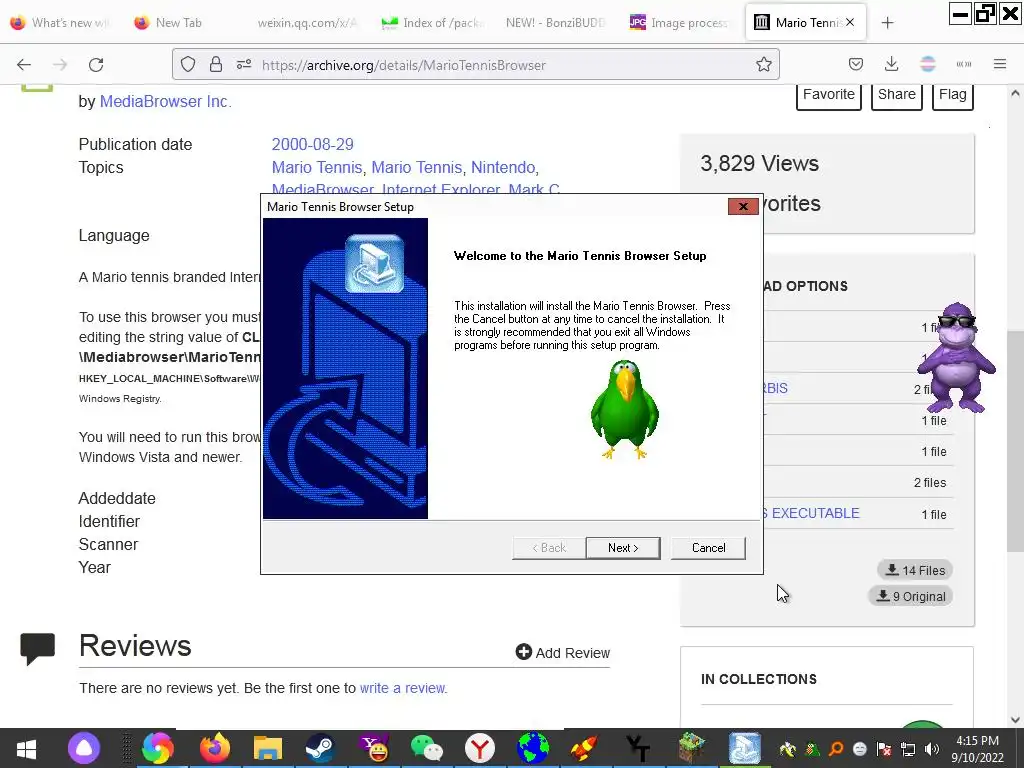Open the taskbar clock showing 4:15 PM

click(978, 748)
